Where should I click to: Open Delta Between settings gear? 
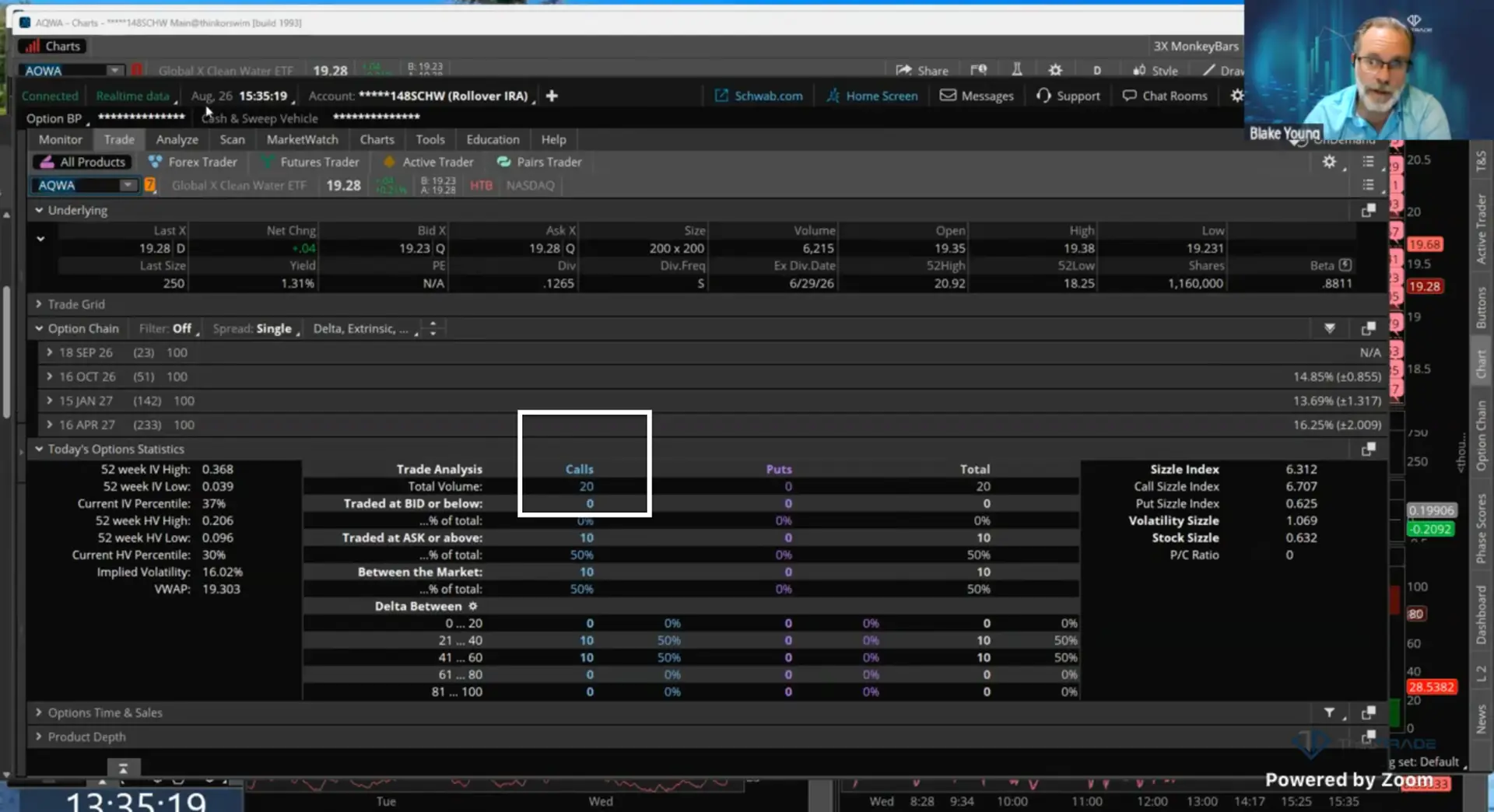tap(472, 606)
